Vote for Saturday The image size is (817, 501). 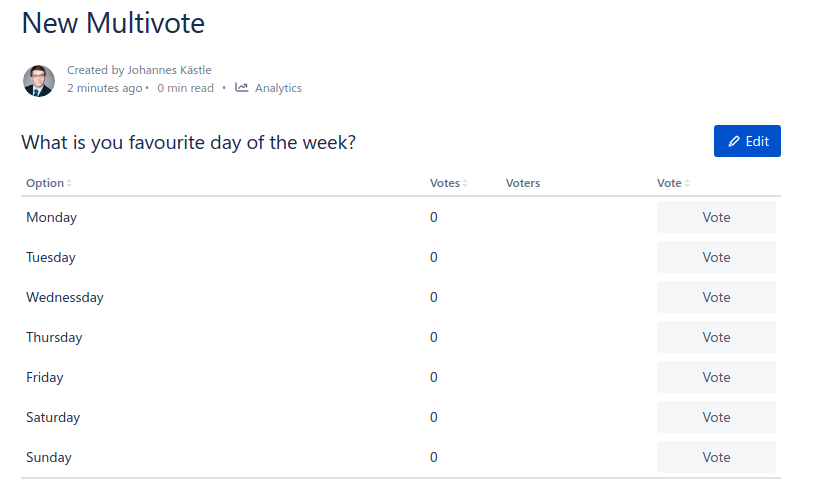pos(716,417)
